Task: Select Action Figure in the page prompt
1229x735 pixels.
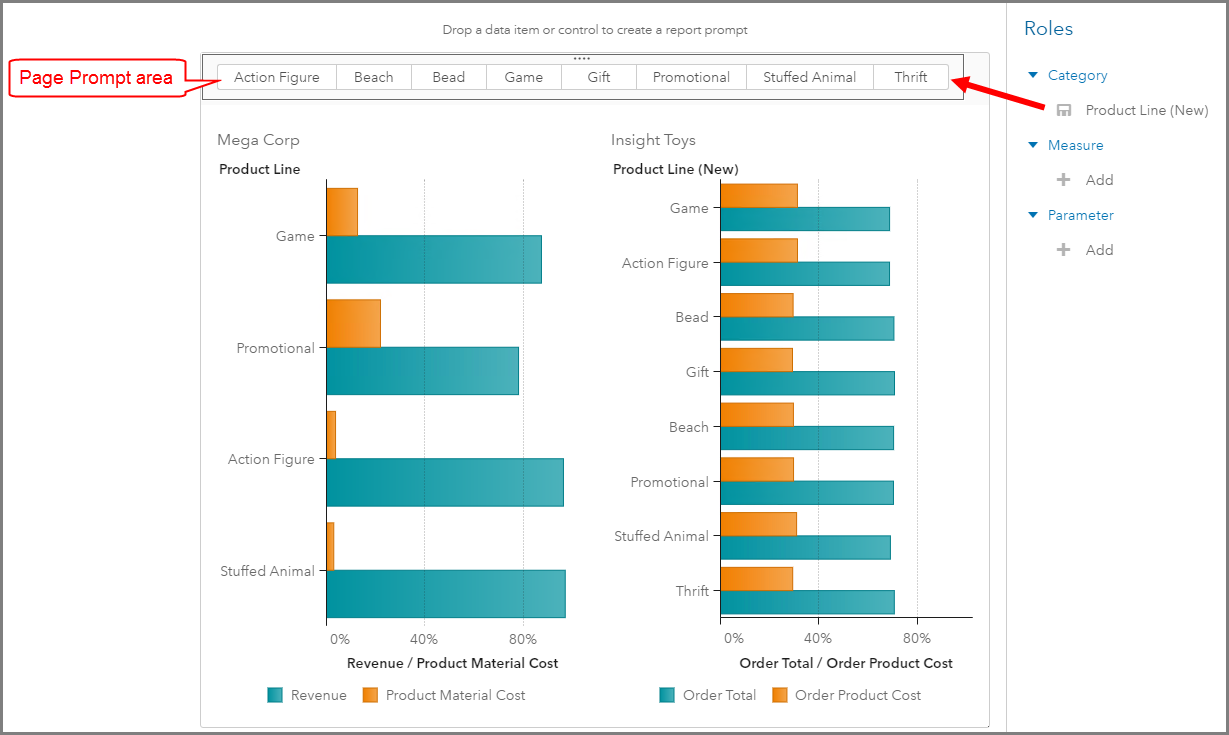Action: pyautogui.click(x=277, y=78)
